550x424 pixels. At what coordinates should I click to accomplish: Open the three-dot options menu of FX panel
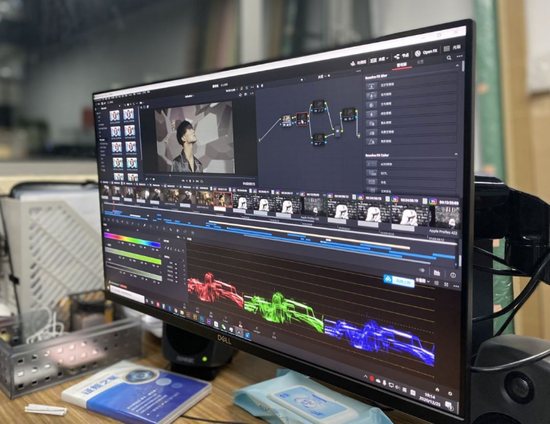[459, 56]
